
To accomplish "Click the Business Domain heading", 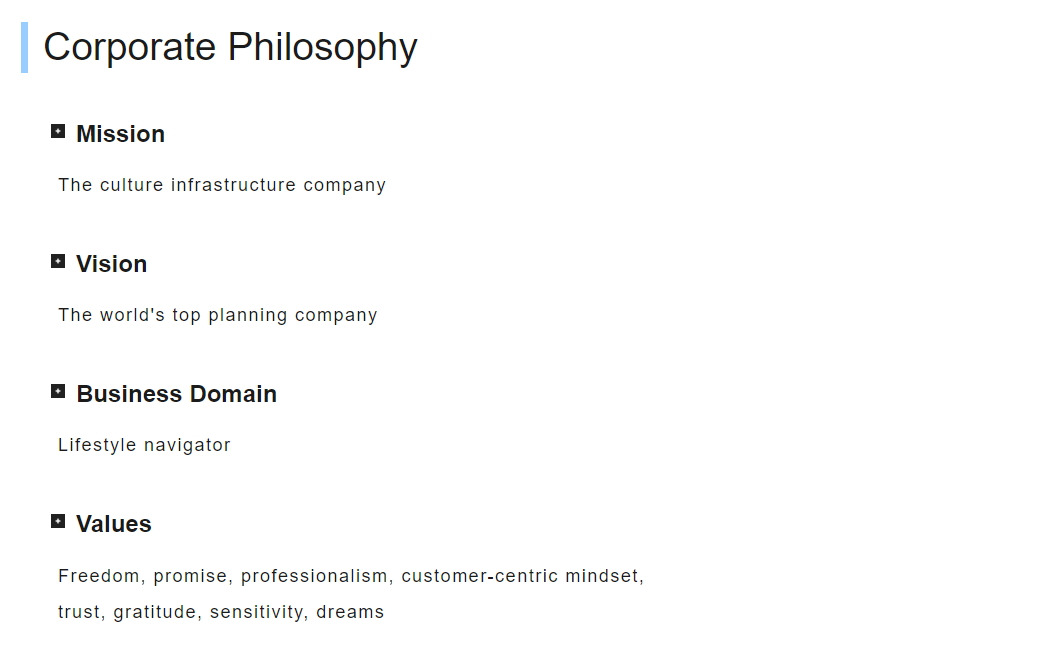I will [176, 394].
